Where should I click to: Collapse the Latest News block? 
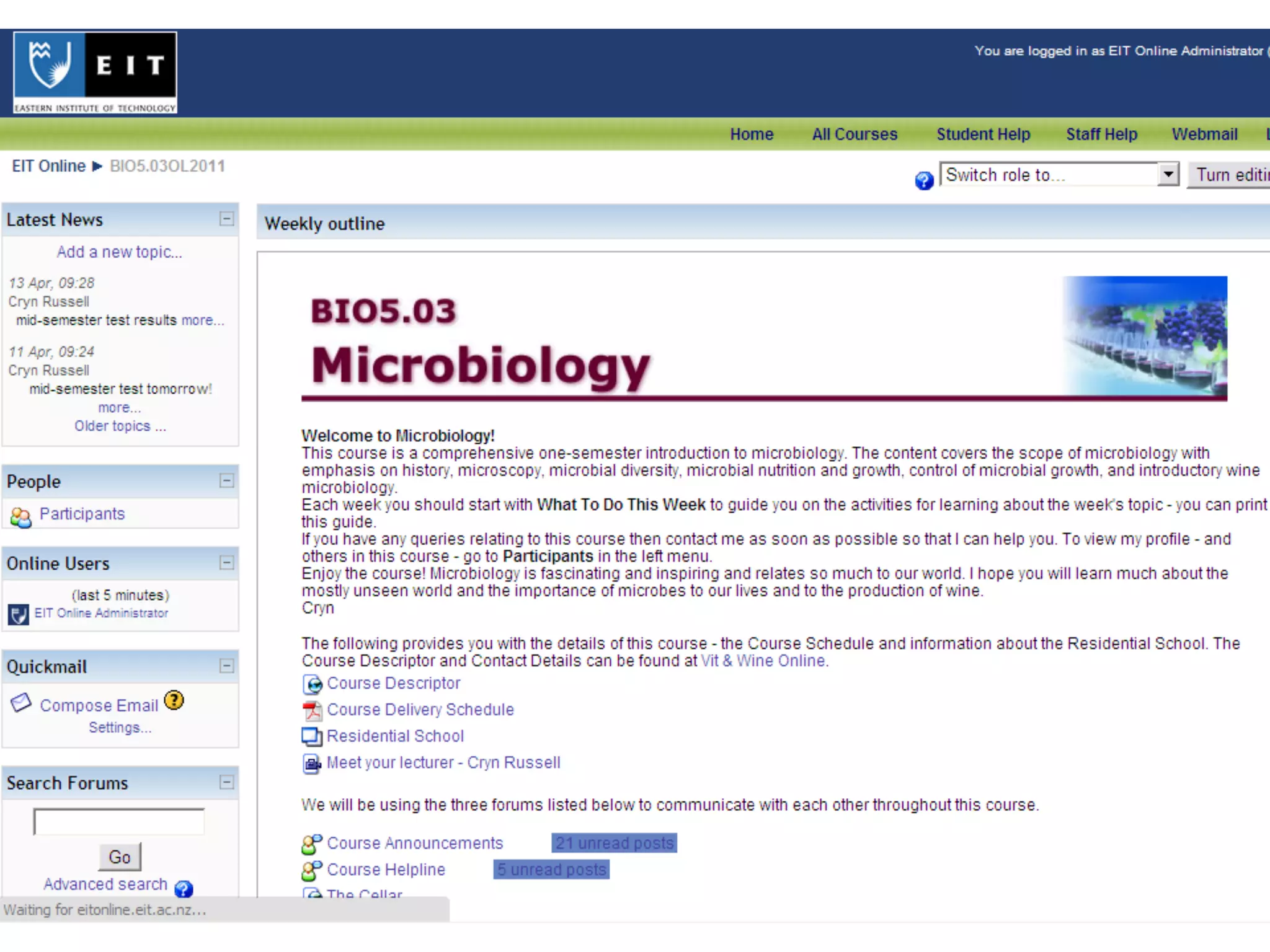(x=227, y=219)
